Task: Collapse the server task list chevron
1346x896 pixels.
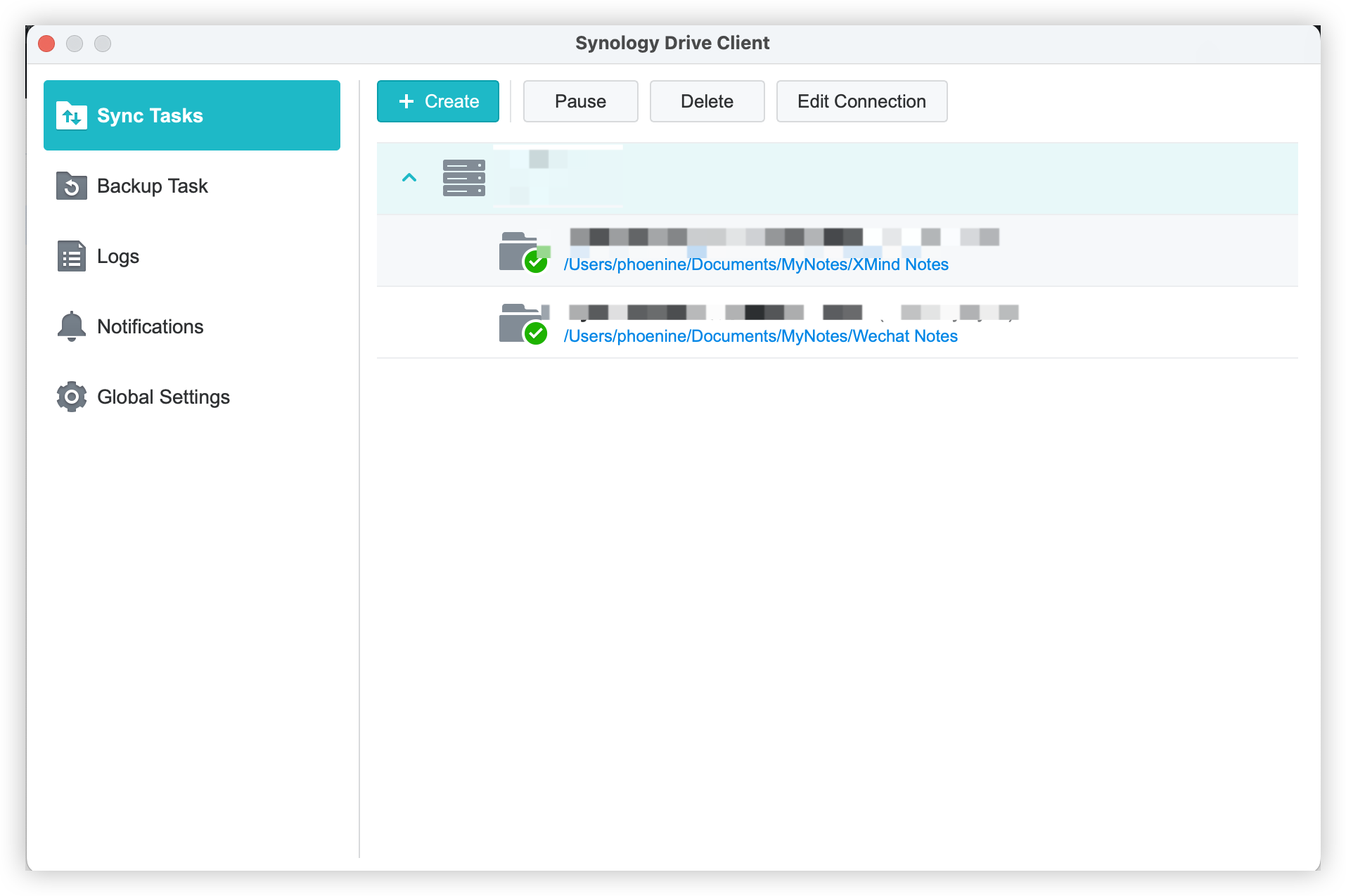Action: pyautogui.click(x=409, y=178)
